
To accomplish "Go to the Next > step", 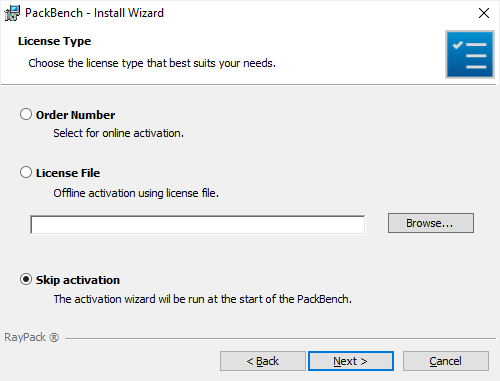I will click(351, 361).
